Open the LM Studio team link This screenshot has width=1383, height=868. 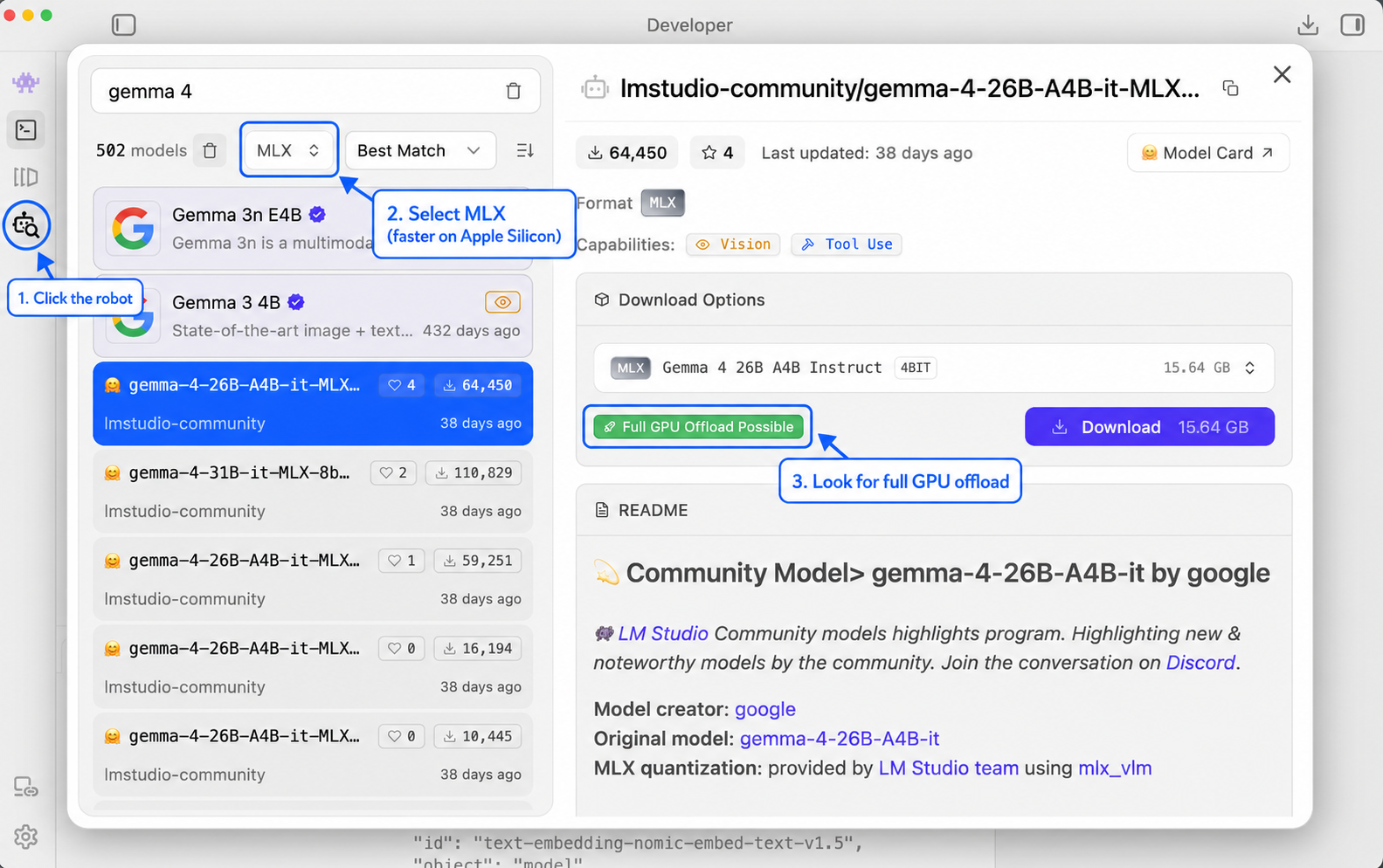click(949, 768)
